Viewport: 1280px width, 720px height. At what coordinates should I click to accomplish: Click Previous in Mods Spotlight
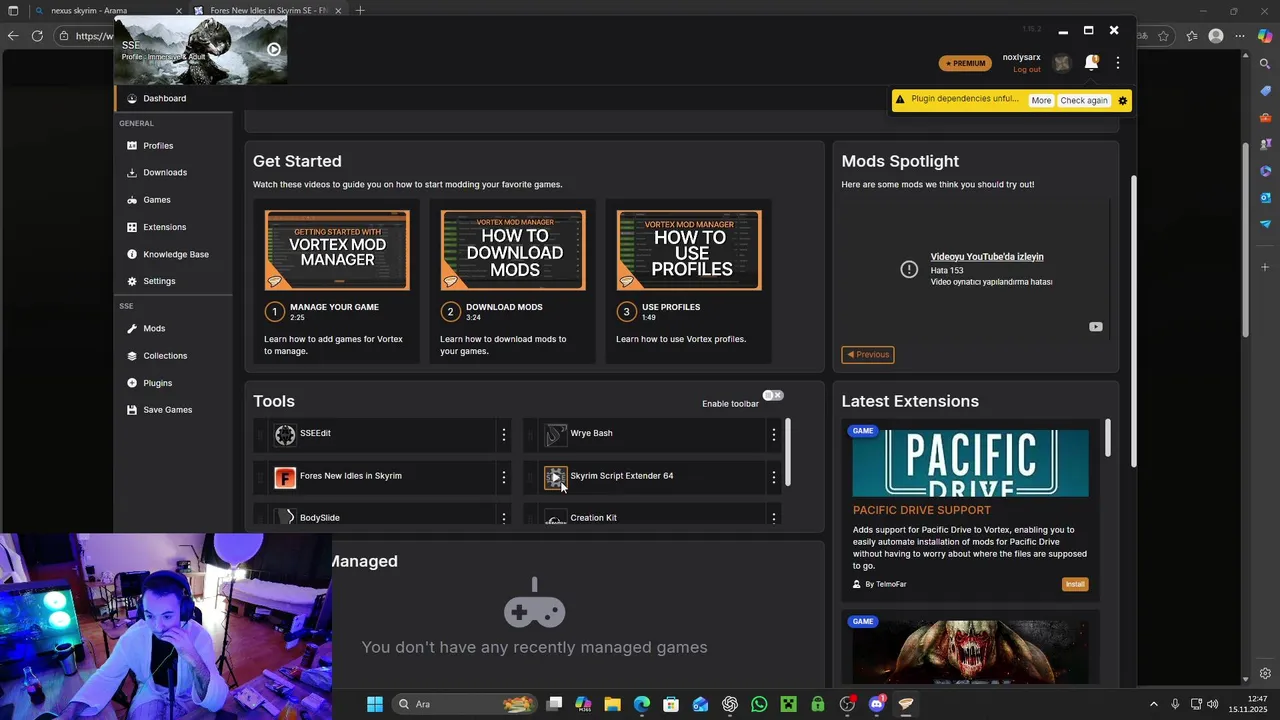(x=868, y=354)
